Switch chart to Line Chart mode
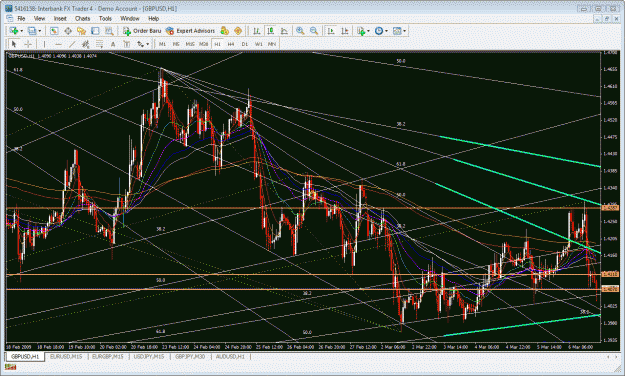Image resolution: width=625 pixels, height=376 pixels. click(284, 31)
